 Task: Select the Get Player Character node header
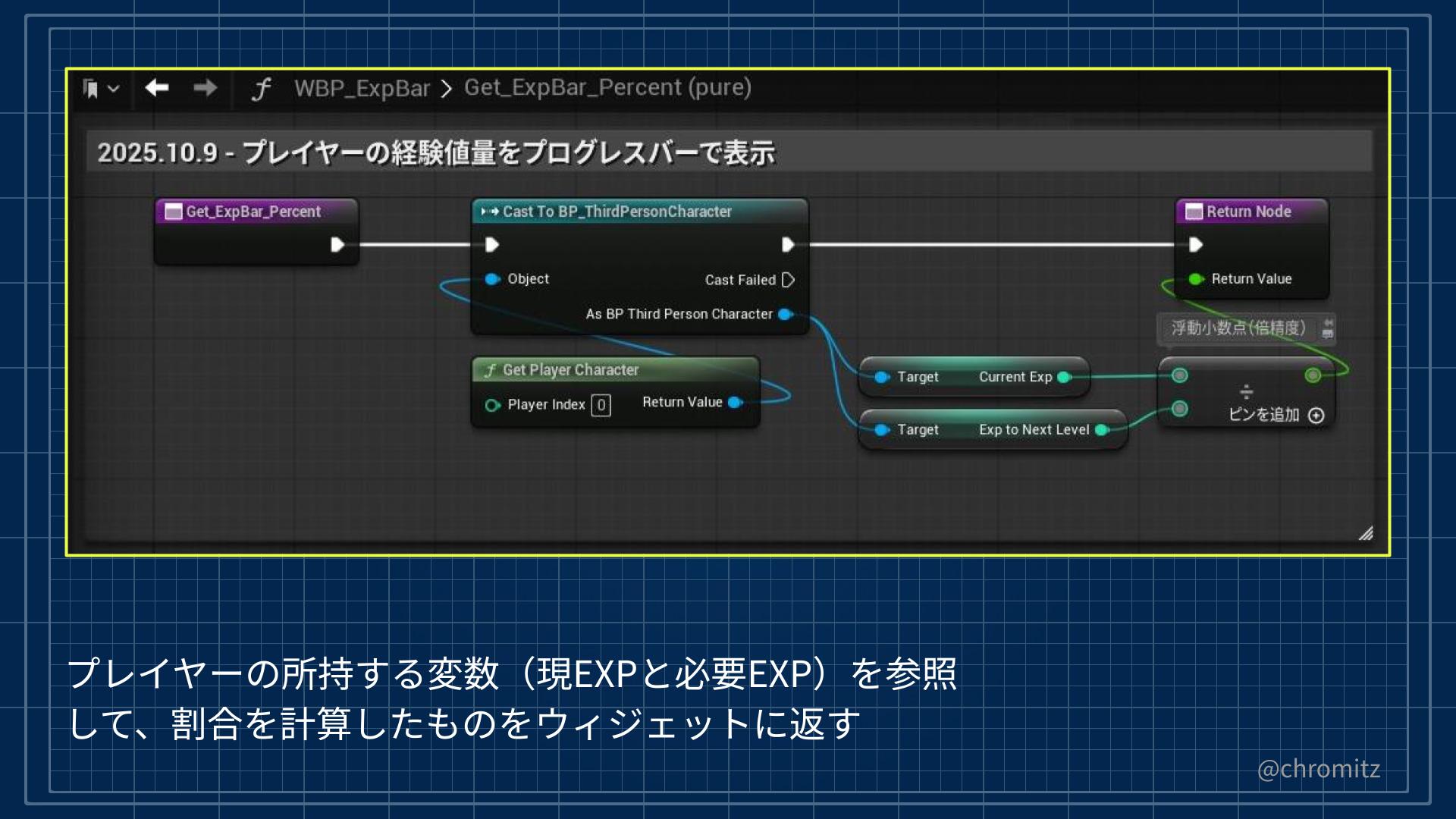click(615, 370)
